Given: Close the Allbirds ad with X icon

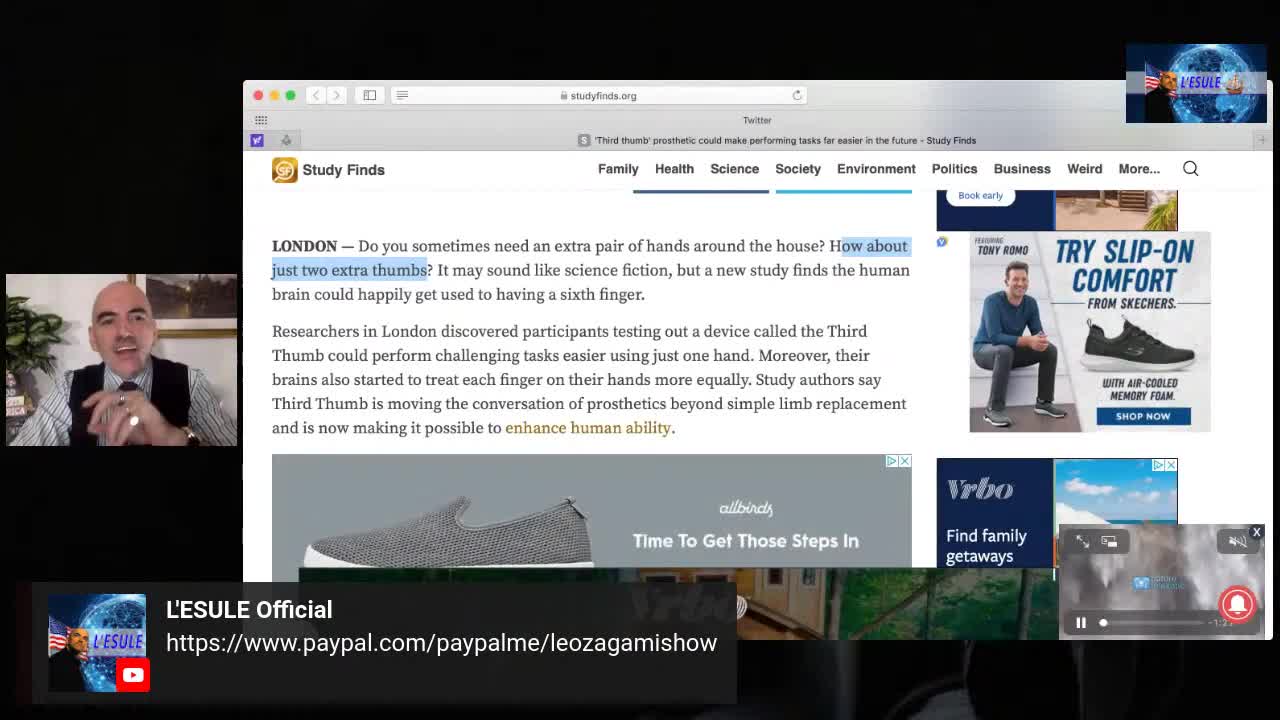Looking at the screenshot, I should point(904,461).
